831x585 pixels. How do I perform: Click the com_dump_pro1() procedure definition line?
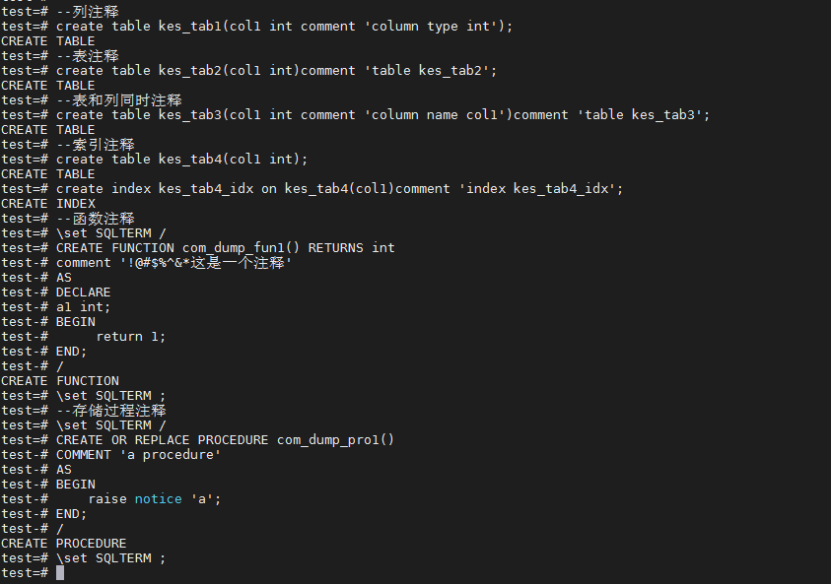tap(225, 440)
